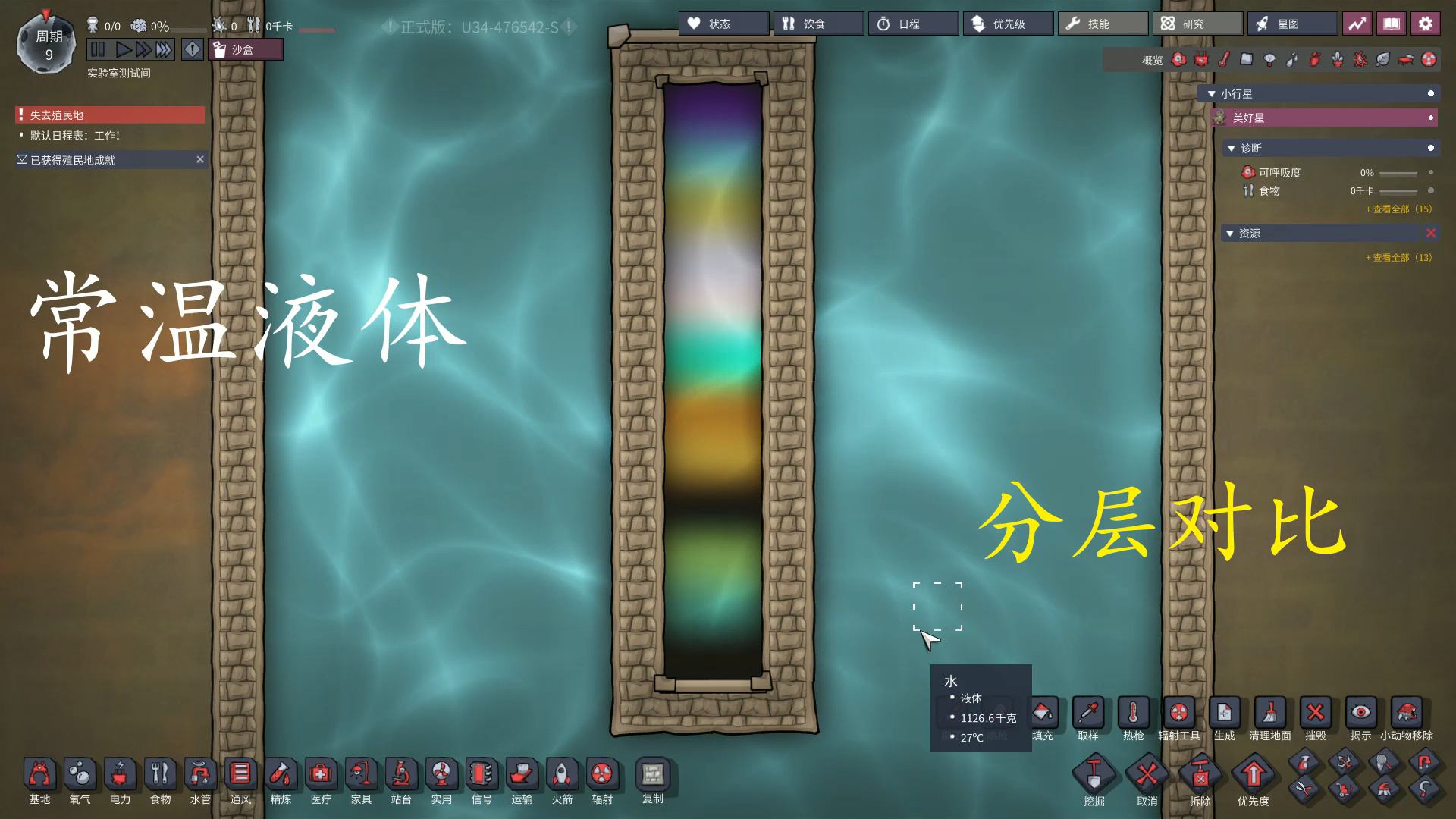1456x819 pixels.
Task: Open the 星图 (Starmap) menu
Action: 1292,24
